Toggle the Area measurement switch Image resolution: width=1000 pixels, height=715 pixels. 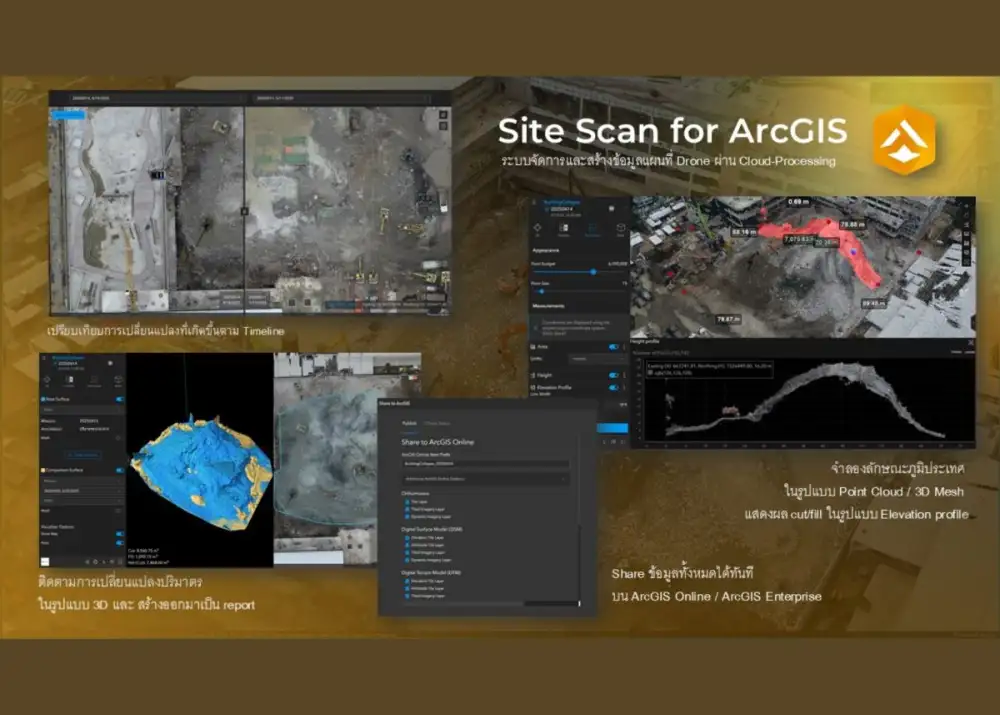coord(614,347)
